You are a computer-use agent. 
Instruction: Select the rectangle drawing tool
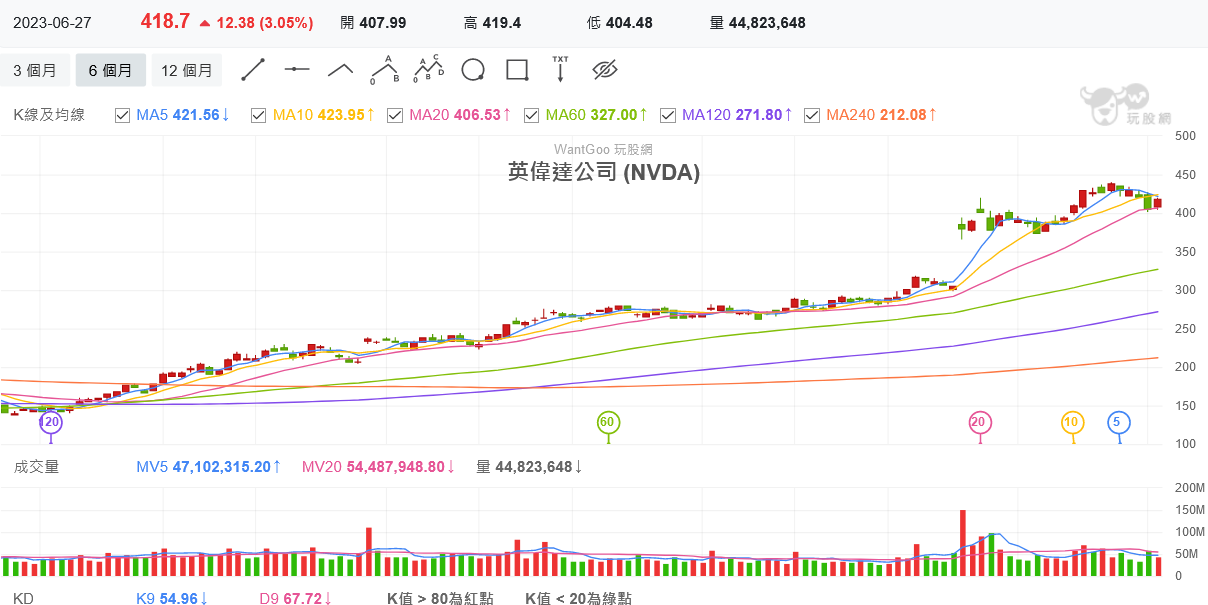[517, 69]
